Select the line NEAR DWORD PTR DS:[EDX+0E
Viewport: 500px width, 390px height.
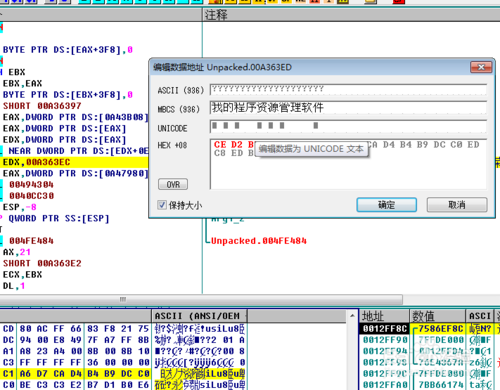(x=78, y=151)
